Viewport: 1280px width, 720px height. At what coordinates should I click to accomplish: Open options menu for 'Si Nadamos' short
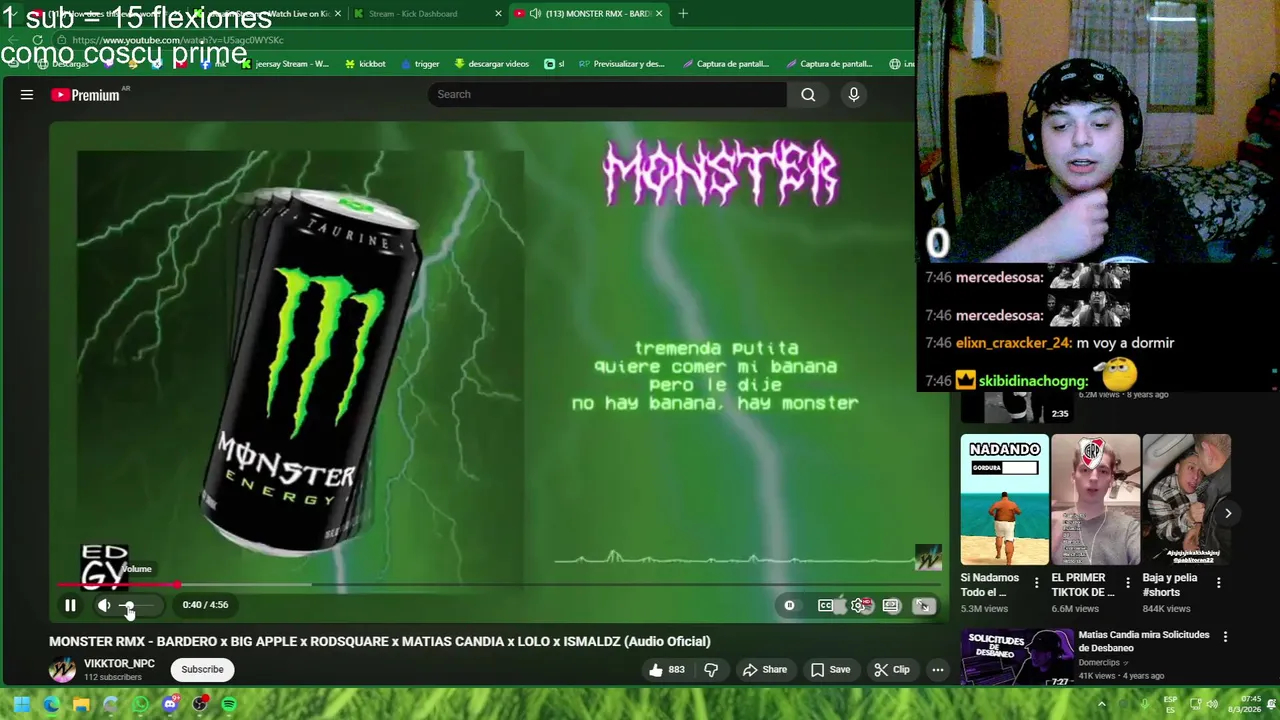[x=1036, y=582]
